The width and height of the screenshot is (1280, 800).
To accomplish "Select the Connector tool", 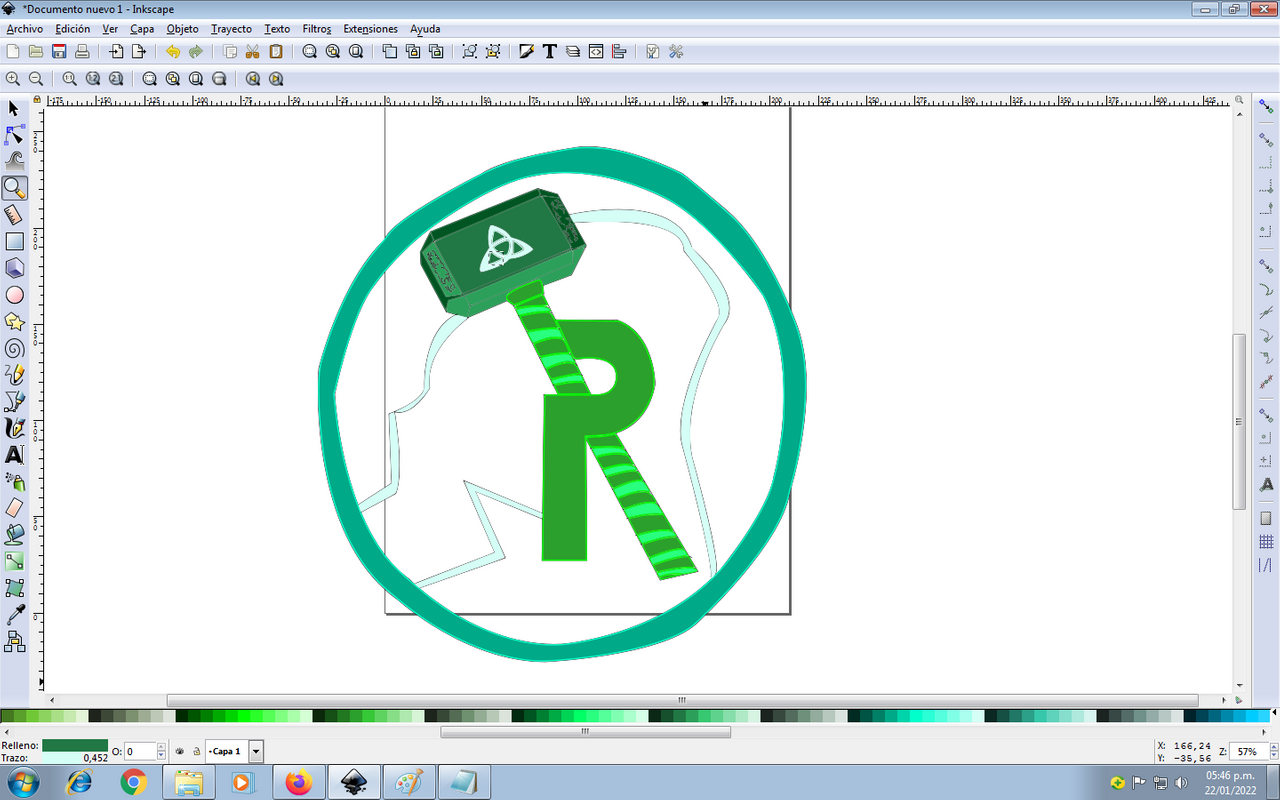I will (x=14, y=641).
